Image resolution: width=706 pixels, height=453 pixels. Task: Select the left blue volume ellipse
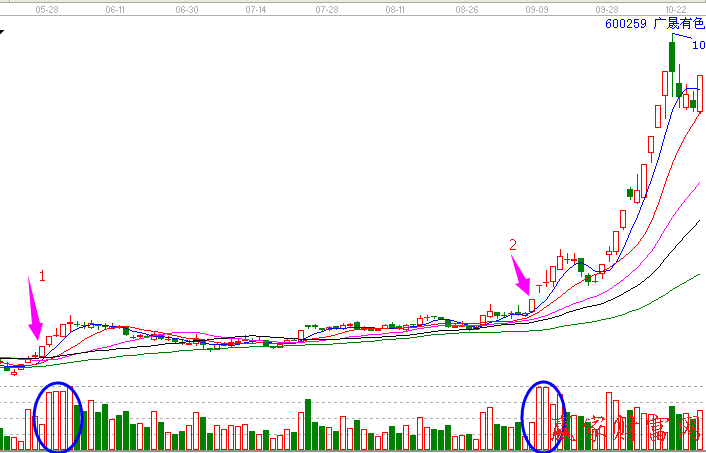point(57,417)
